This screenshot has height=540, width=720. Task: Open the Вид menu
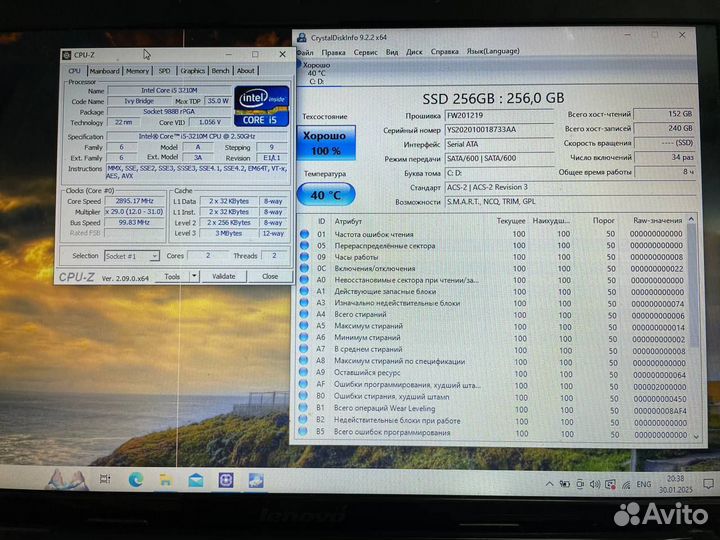pos(392,52)
